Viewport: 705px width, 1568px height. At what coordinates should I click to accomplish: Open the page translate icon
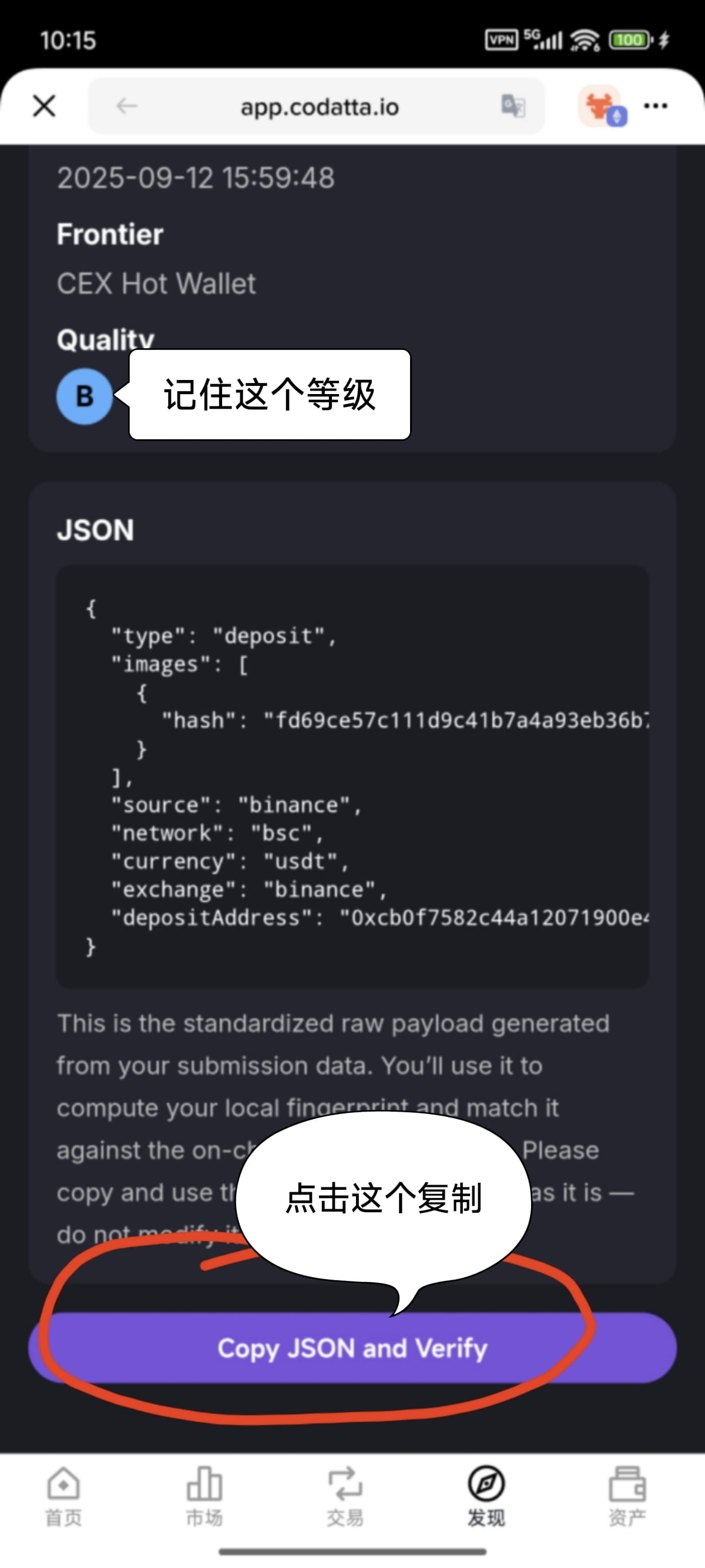pyautogui.click(x=513, y=106)
